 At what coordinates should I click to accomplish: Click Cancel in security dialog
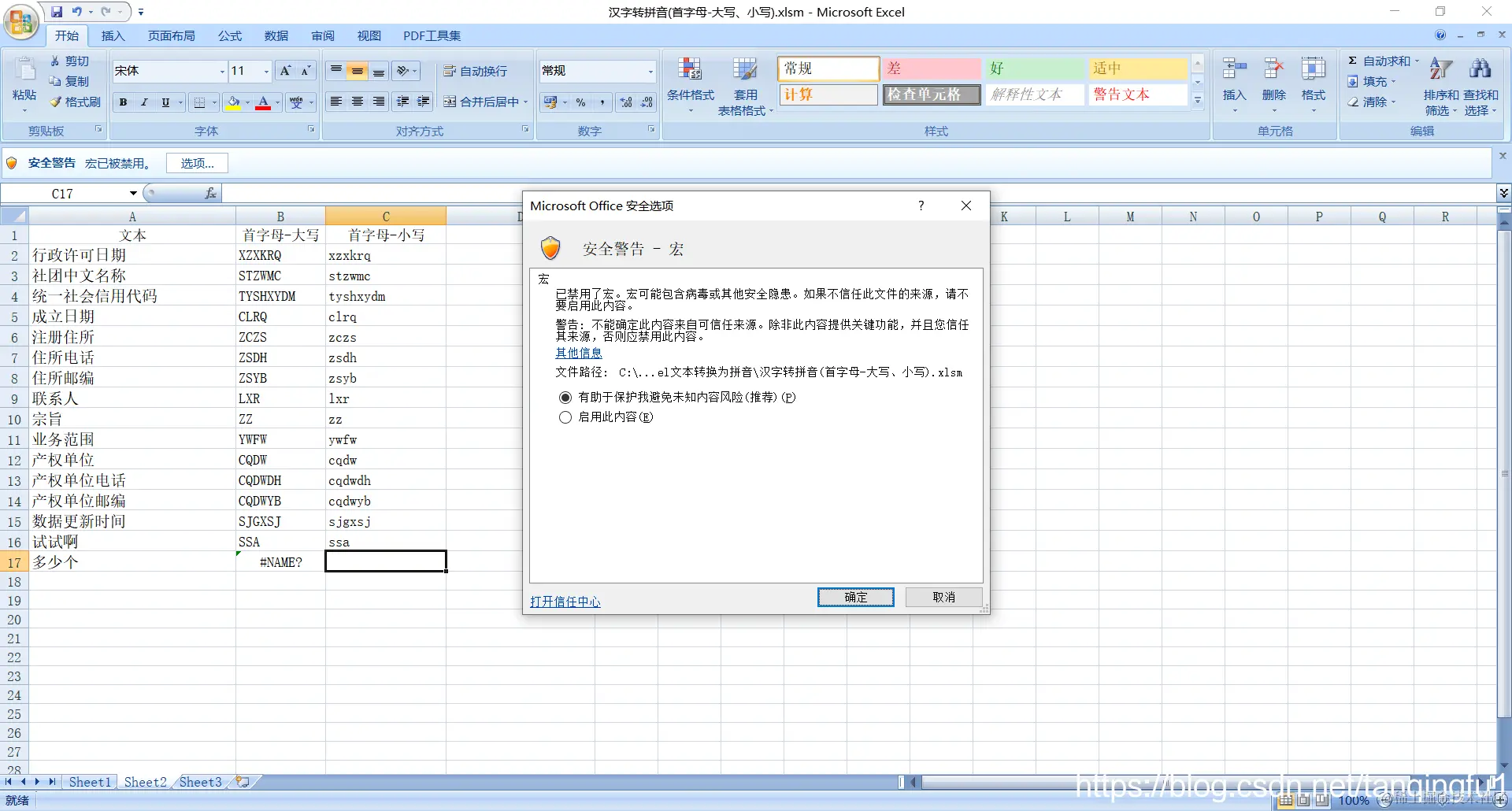pos(943,597)
